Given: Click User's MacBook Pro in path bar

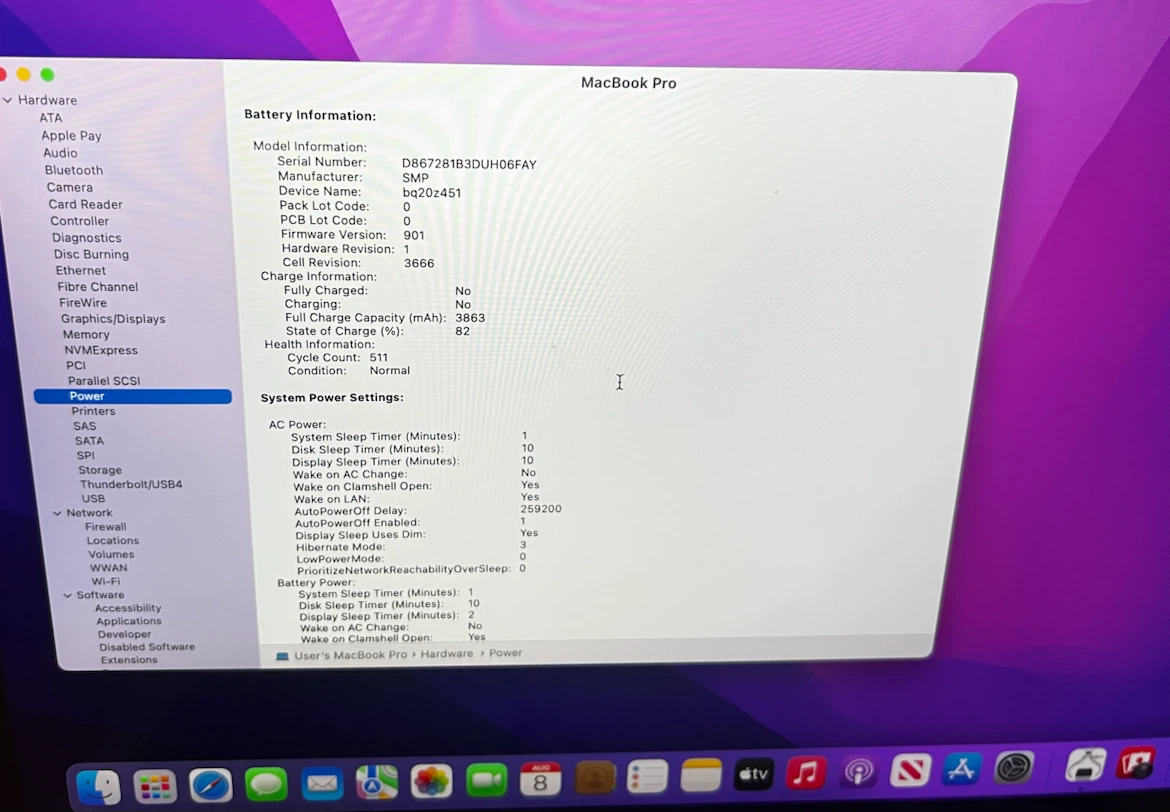Looking at the screenshot, I should click(x=351, y=655).
